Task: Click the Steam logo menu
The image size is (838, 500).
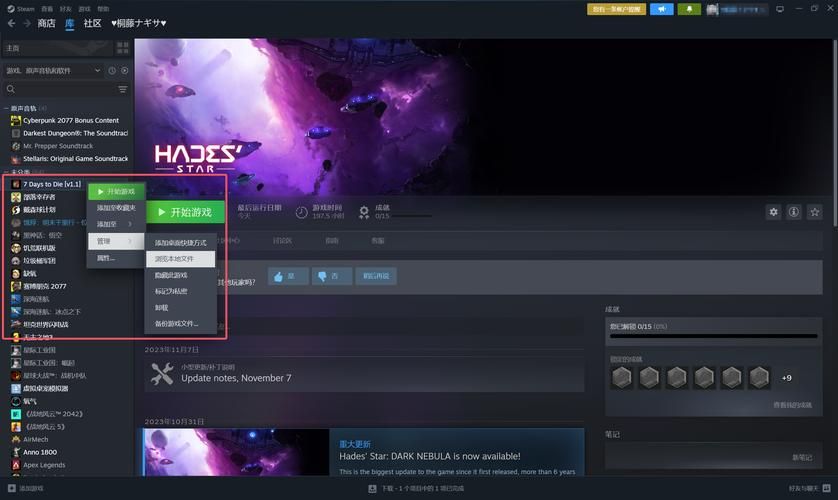Action: [21, 9]
